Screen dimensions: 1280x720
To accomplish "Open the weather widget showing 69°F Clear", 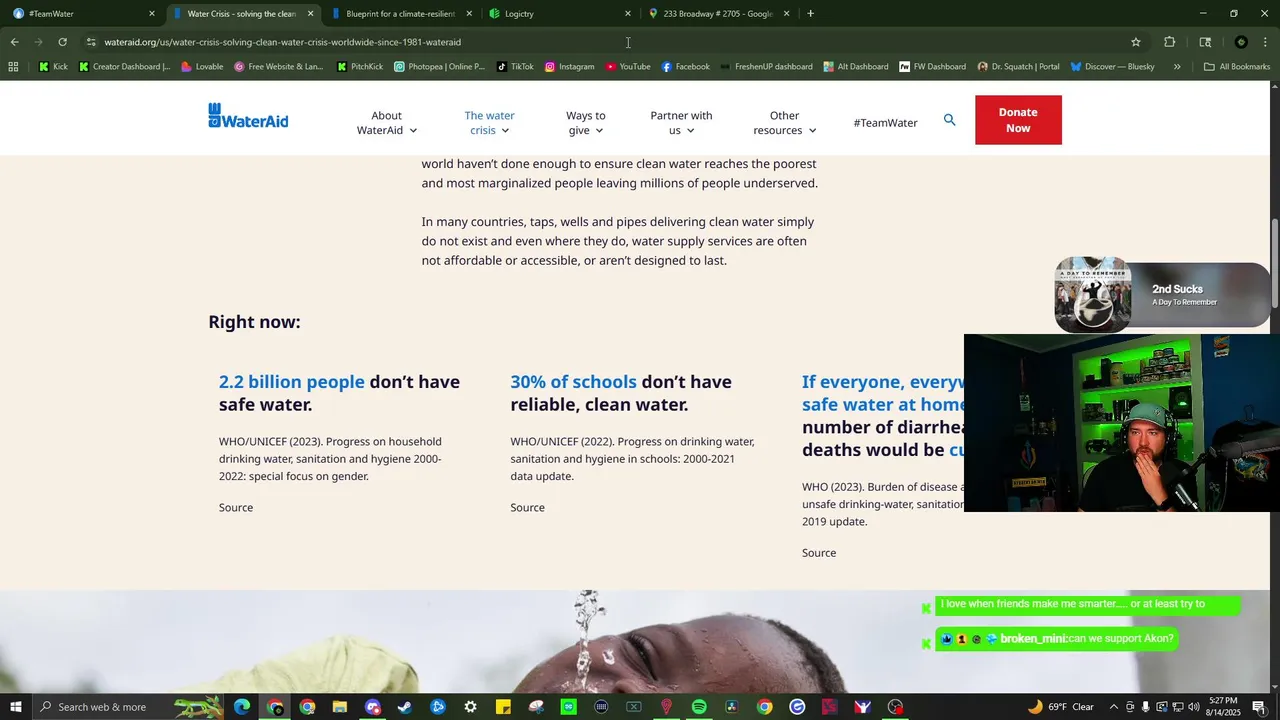I will (1060, 707).
